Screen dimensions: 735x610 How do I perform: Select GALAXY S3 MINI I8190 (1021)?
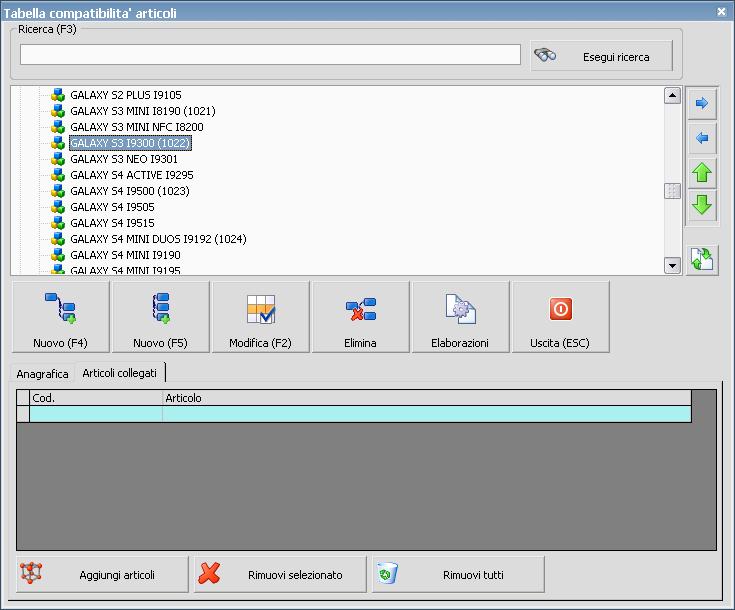[143, 111]
